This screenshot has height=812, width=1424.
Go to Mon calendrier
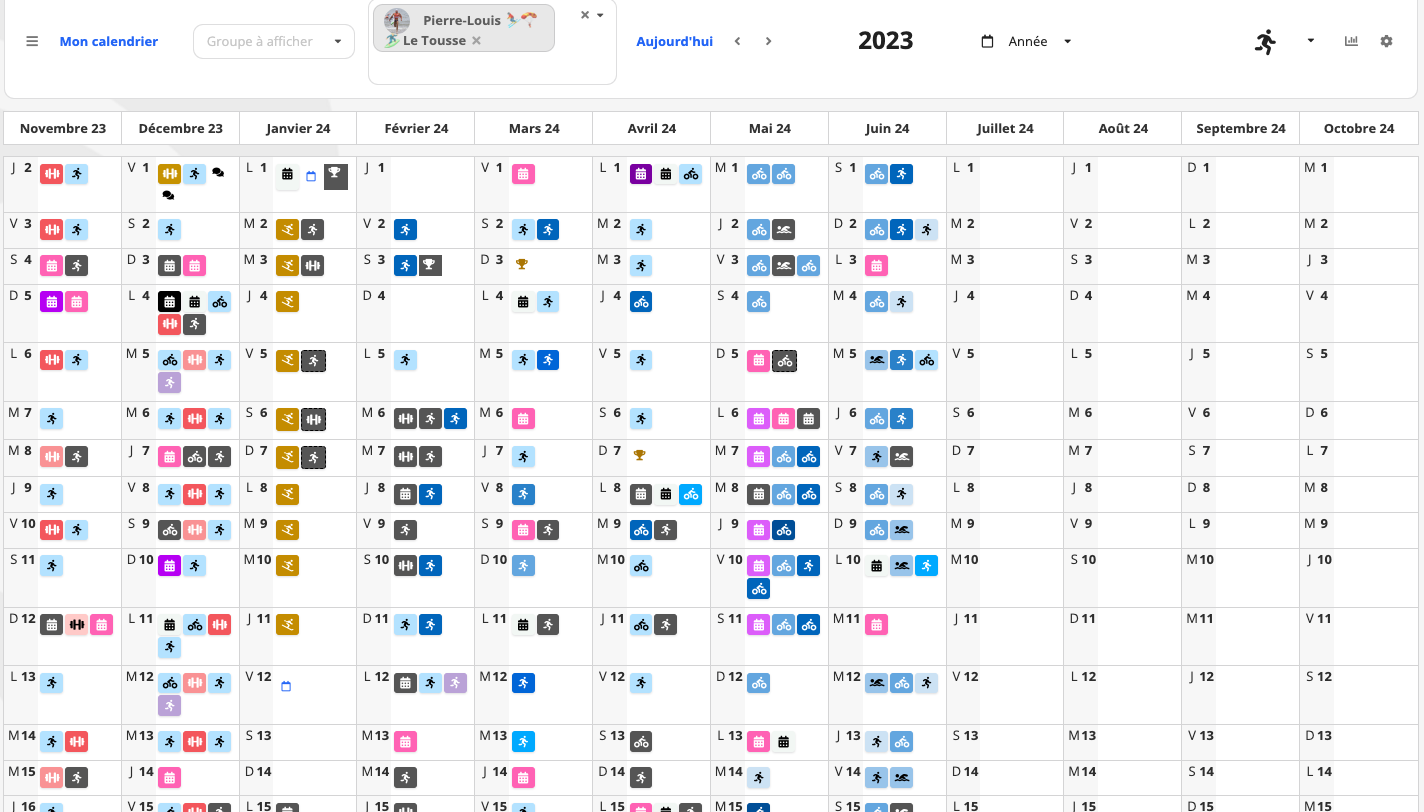tap(109, 42)
